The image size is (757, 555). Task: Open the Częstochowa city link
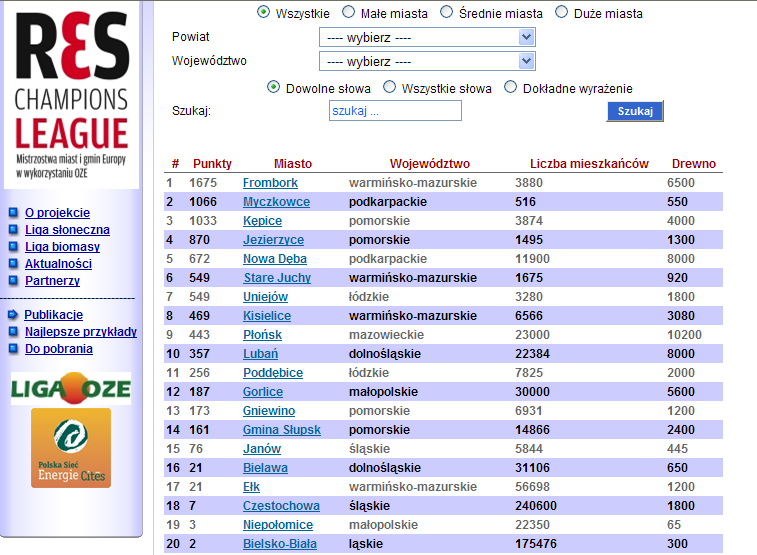281,506
